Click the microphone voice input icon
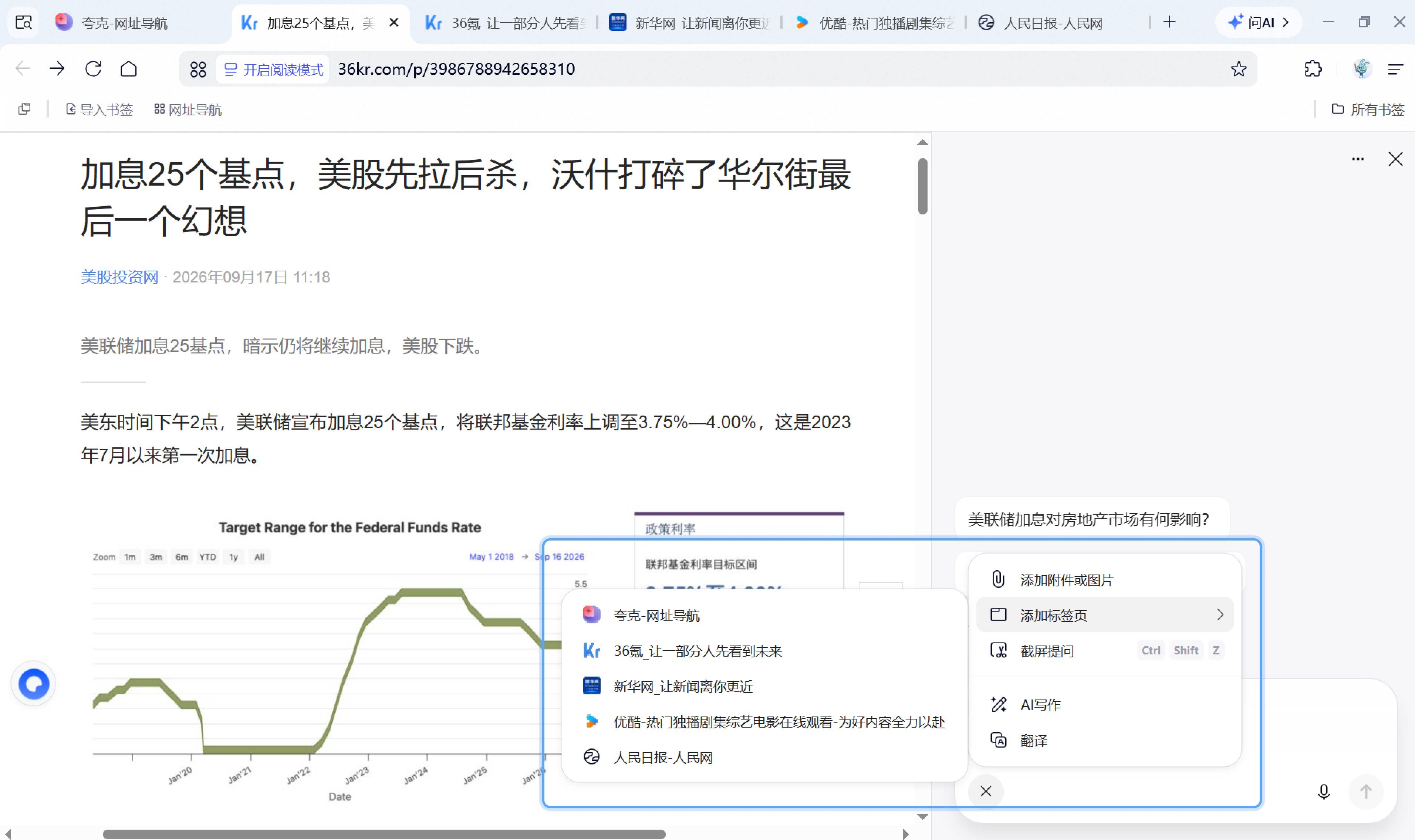Viewport: 1415px width, 840px height. click(x=1323, y=791)
